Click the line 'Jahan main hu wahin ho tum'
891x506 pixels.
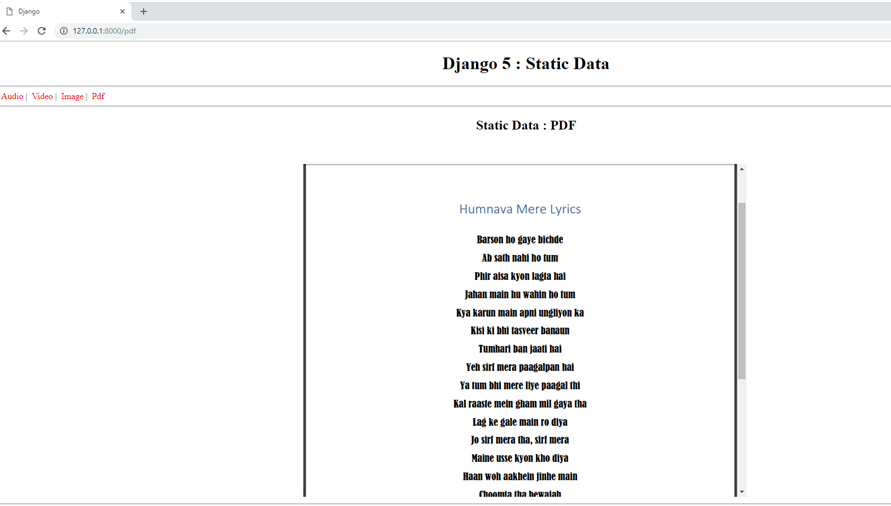520,294
